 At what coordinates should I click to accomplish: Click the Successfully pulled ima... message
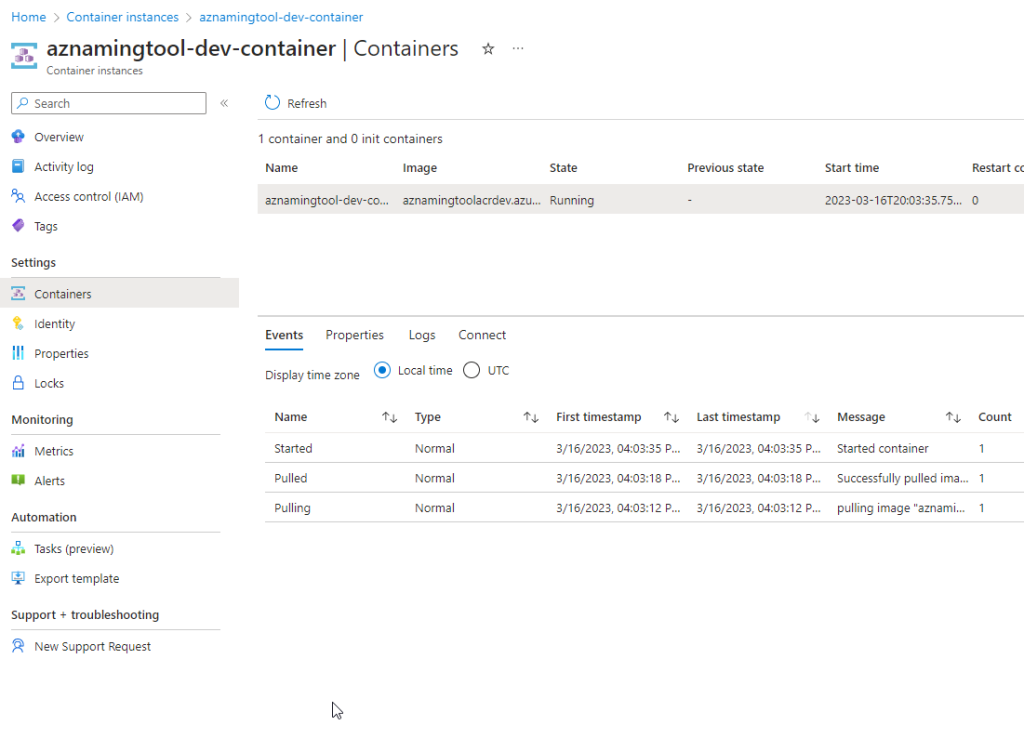[x=903, y=478]
